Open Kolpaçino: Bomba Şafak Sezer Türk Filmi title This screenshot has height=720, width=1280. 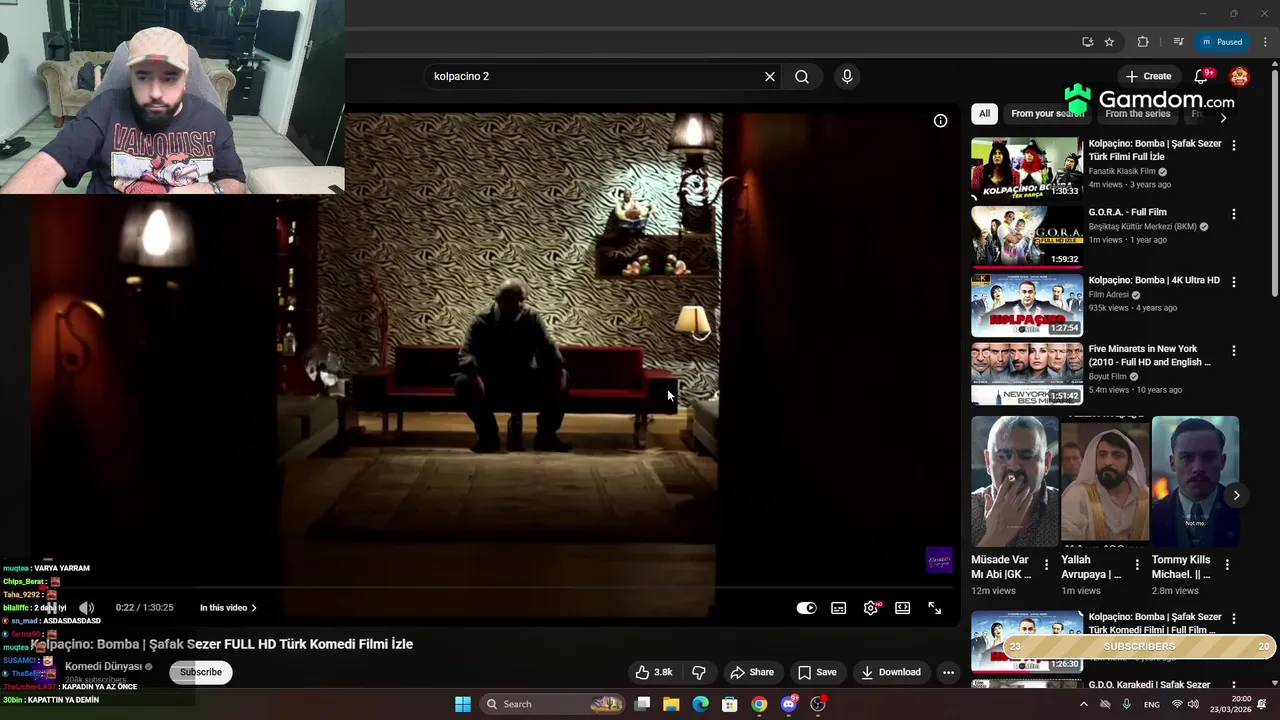click(1155, 150)
